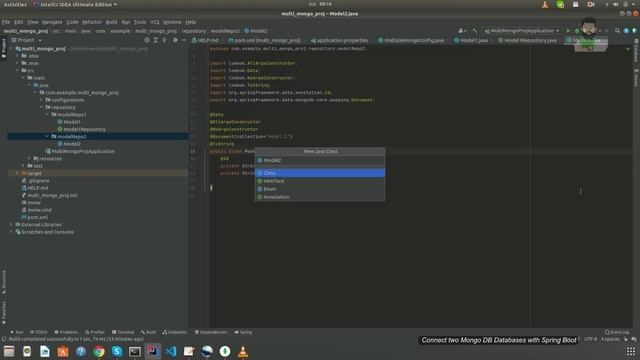This screenshot has height=360, width=640.
Task: Open the terminal icon in the dock
Action: [135, 351]
